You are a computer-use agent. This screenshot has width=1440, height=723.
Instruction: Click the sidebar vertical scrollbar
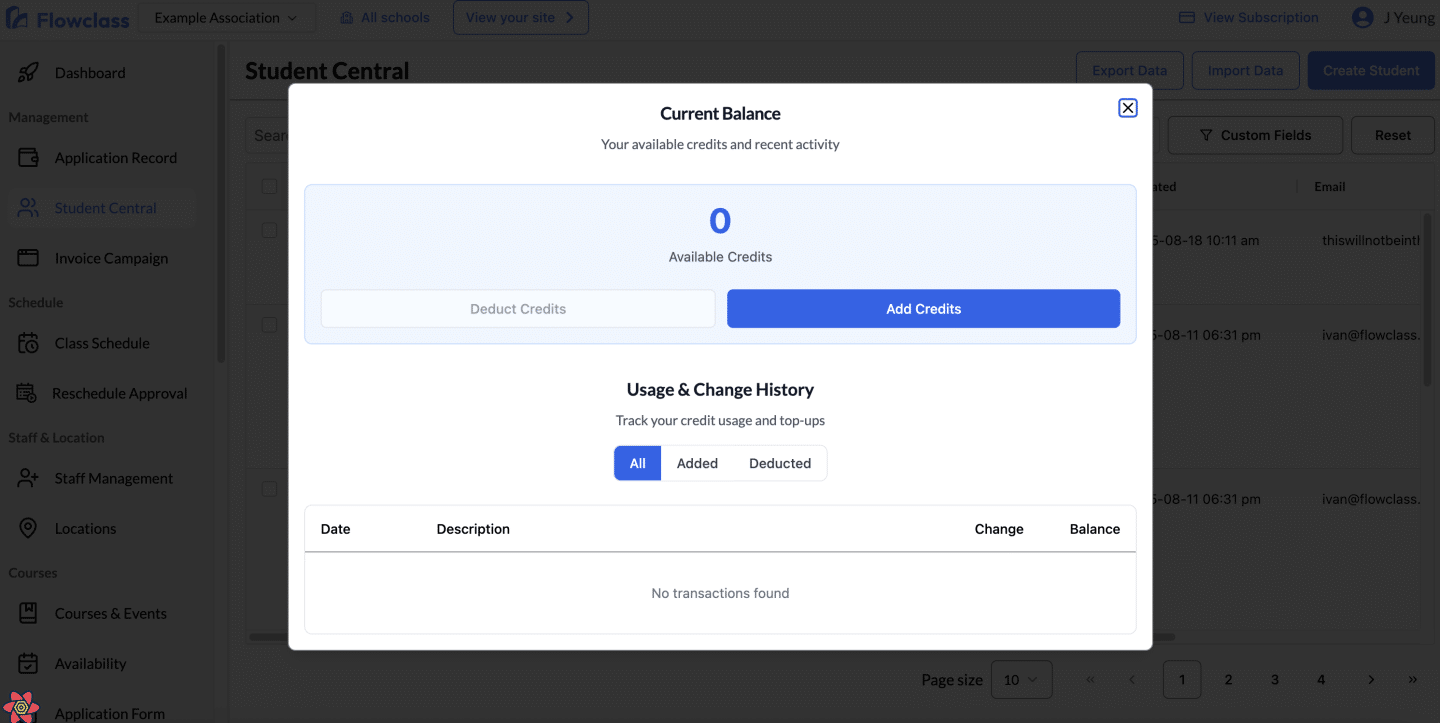click(221, 205)
